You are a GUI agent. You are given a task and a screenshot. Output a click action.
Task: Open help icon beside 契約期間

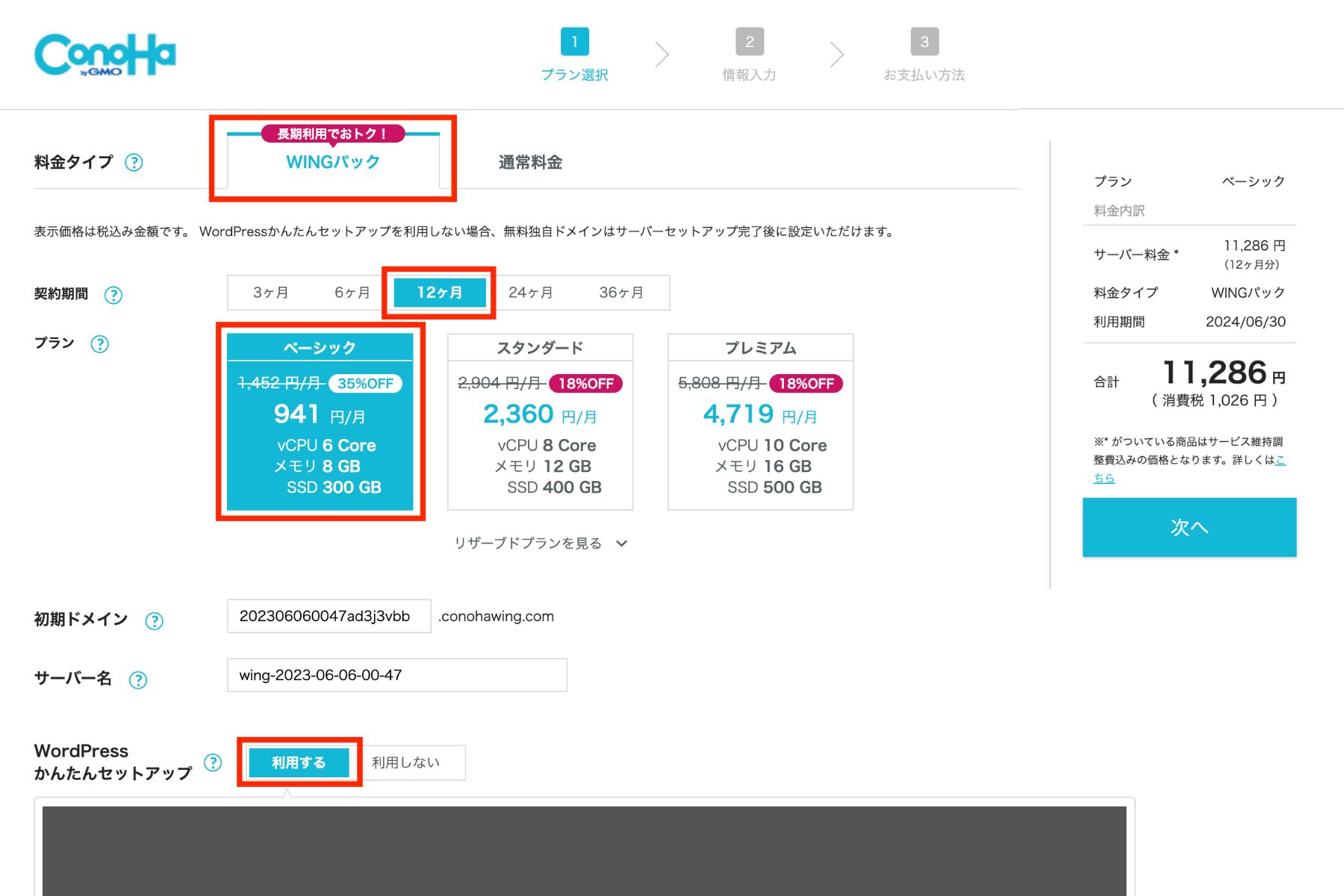pos(113,295)
